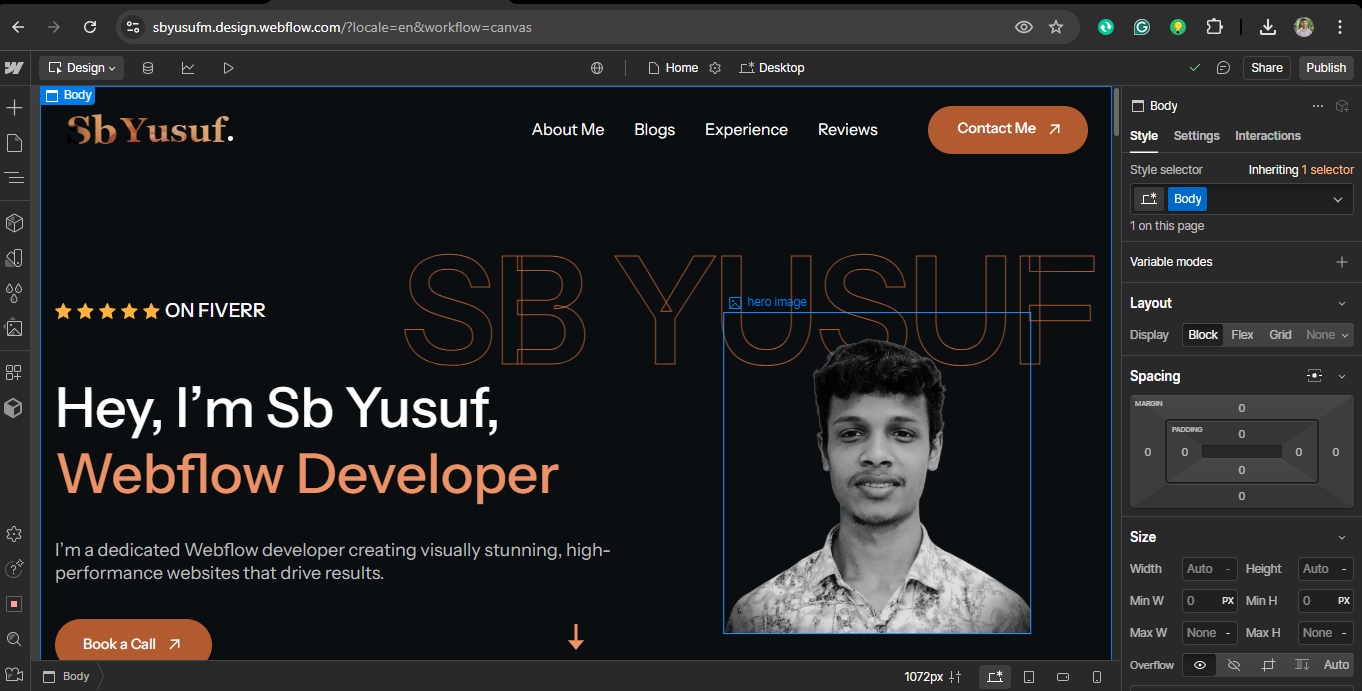The height and width of the screenshot is (691, 1362).
Task: Open the Home page switcher
Action: 672,68
